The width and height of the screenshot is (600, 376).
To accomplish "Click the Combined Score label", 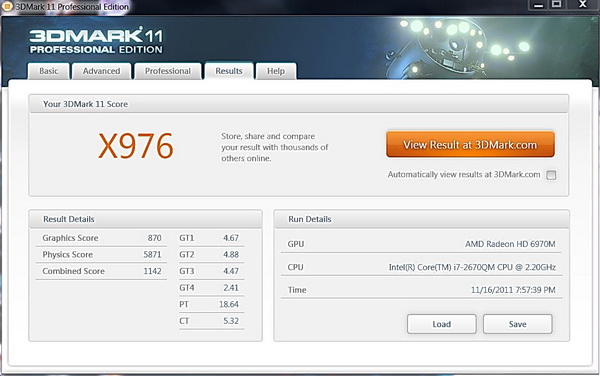I will click(73, 271).
